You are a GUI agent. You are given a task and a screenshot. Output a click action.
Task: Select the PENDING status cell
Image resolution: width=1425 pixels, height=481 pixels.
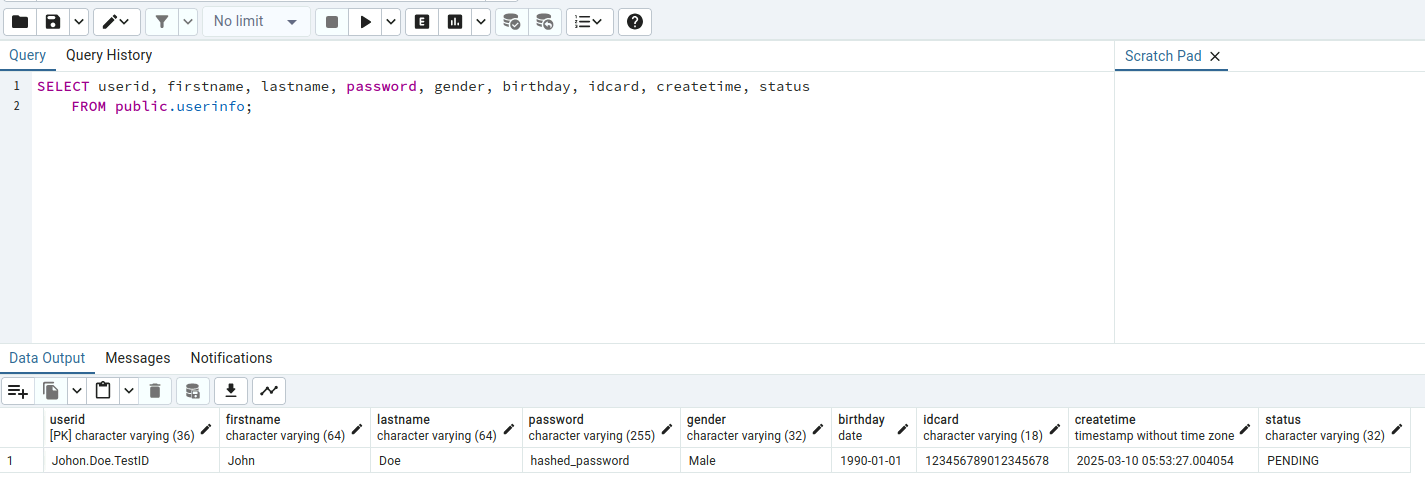coord(1292,461)
